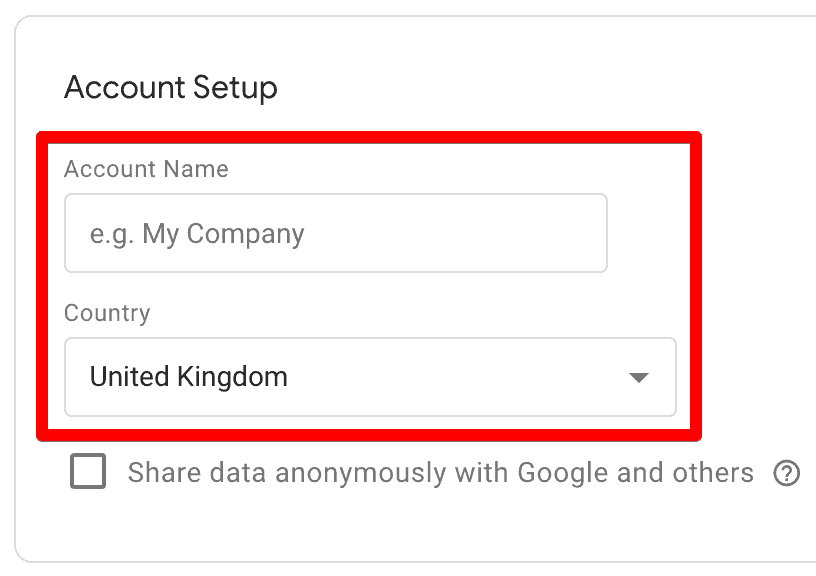Select the United Kingdom text in the dropdown
The width and height of the screenshot is (816, 576).
coord(188,377)
